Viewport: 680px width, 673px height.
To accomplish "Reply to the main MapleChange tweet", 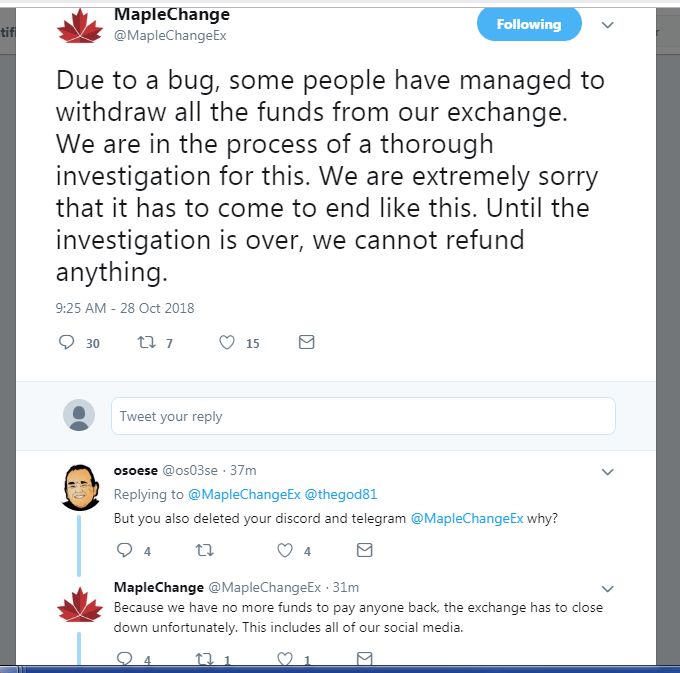I will [68, 343].
